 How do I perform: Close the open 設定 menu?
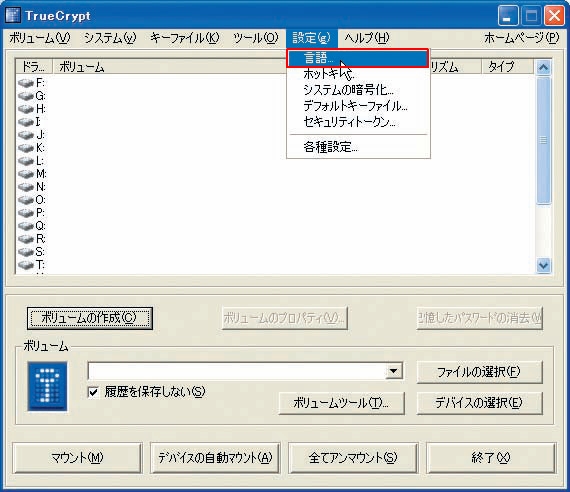click(x=312, y=38)
